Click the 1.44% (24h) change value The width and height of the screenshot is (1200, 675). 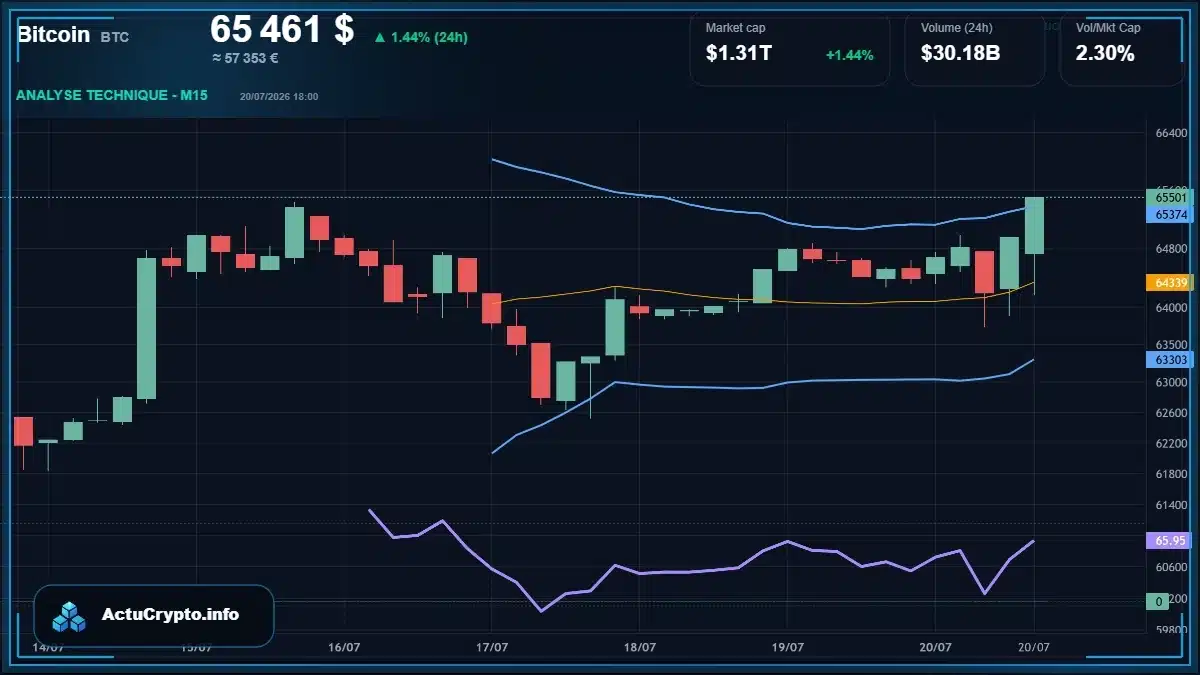(x=429, y=38)
